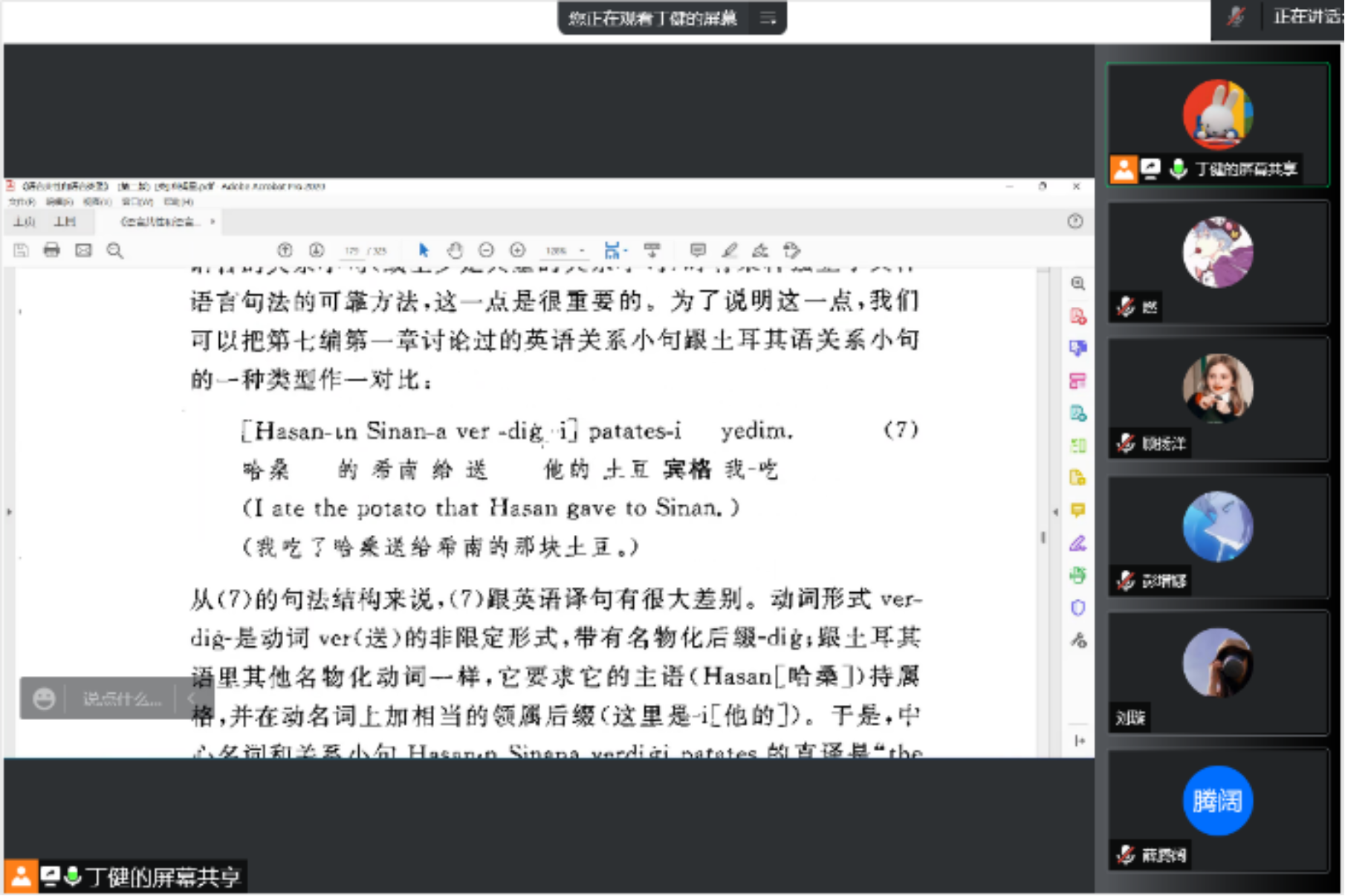Collapse the right tools pane arrow
This screenshot has height=896, width=1345.
(x=1055, y=512)
